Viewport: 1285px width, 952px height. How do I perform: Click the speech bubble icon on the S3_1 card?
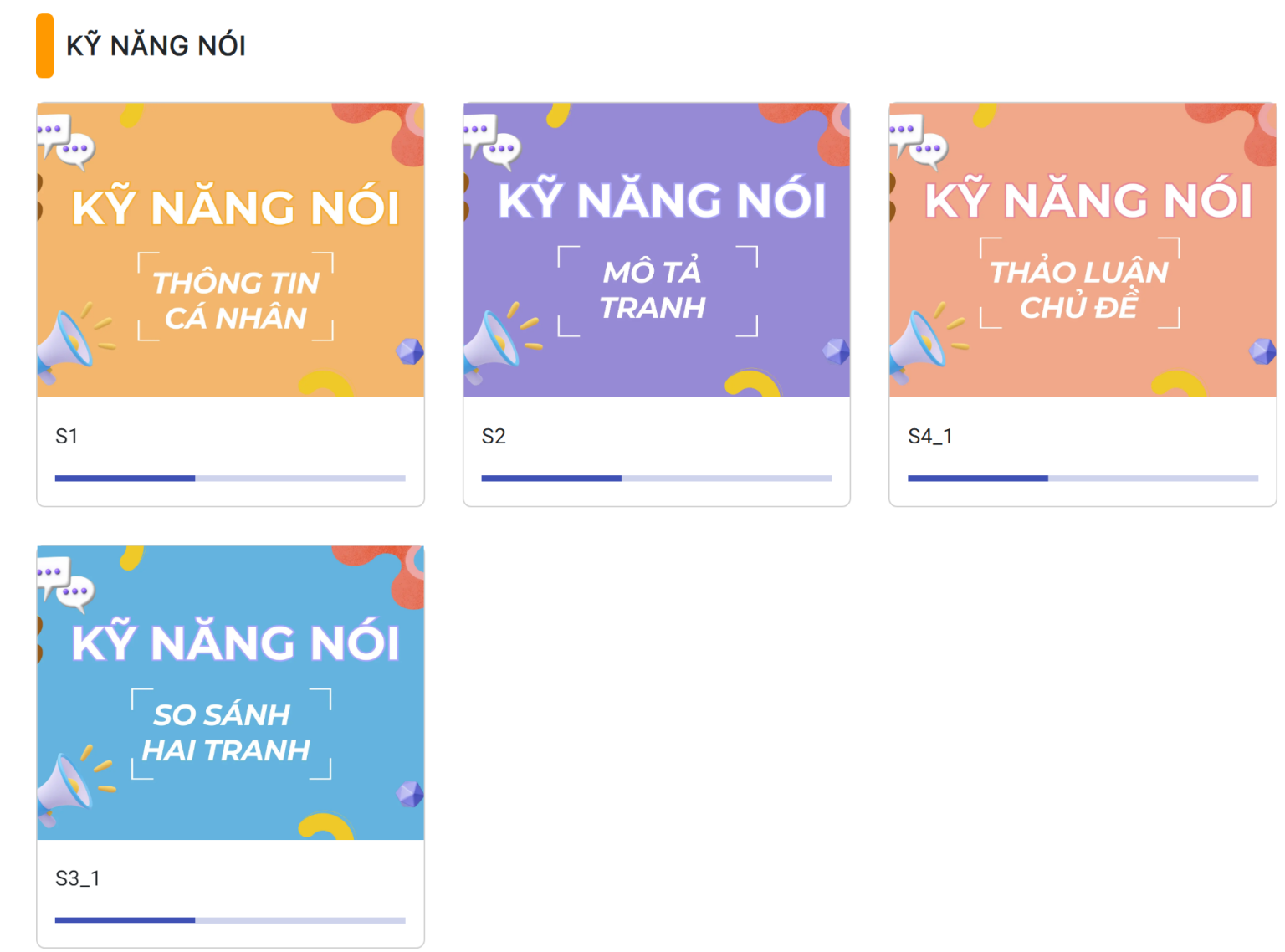coord(65,582)
